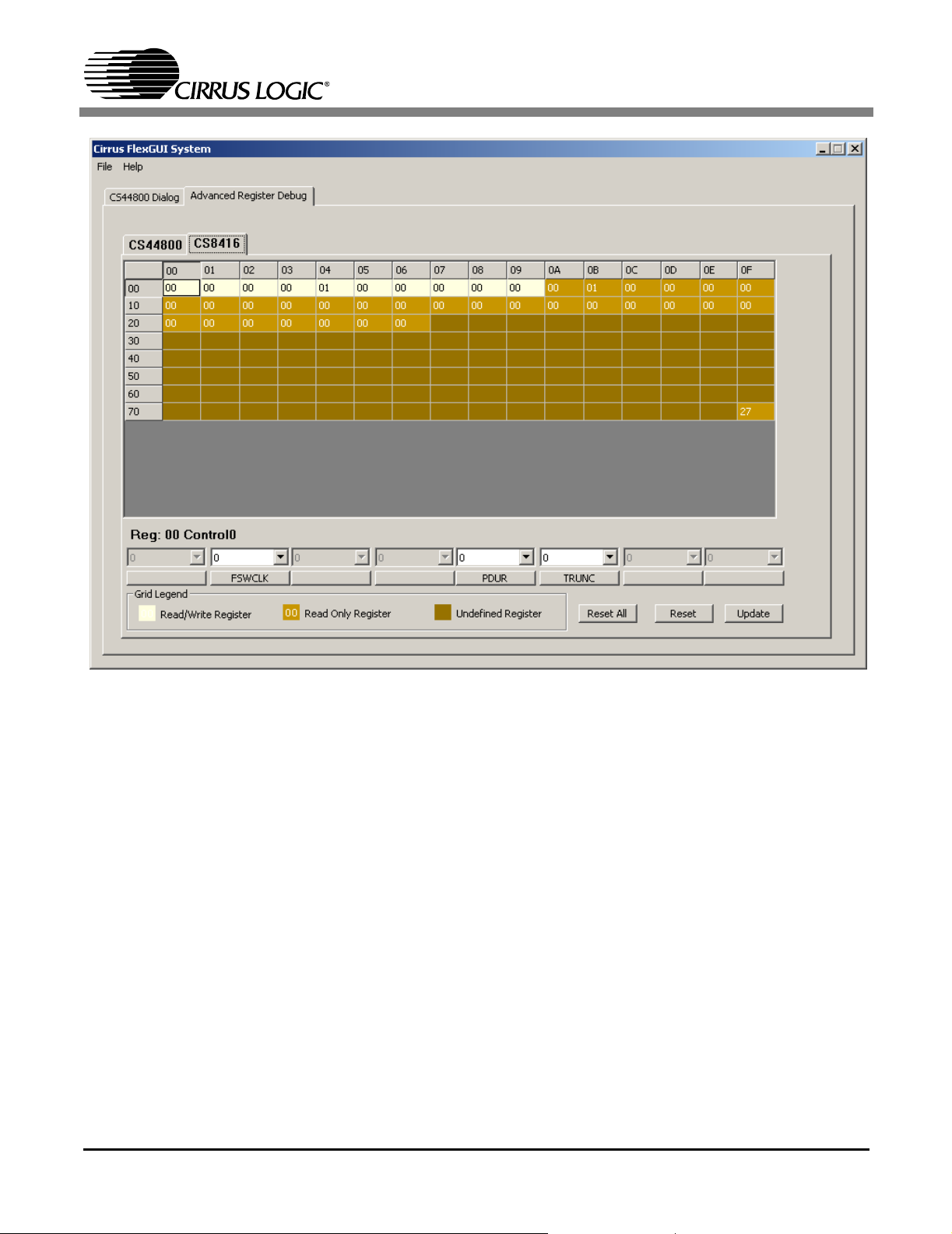
Task: Click column header 0A in register grid
Action: [564, 270]
